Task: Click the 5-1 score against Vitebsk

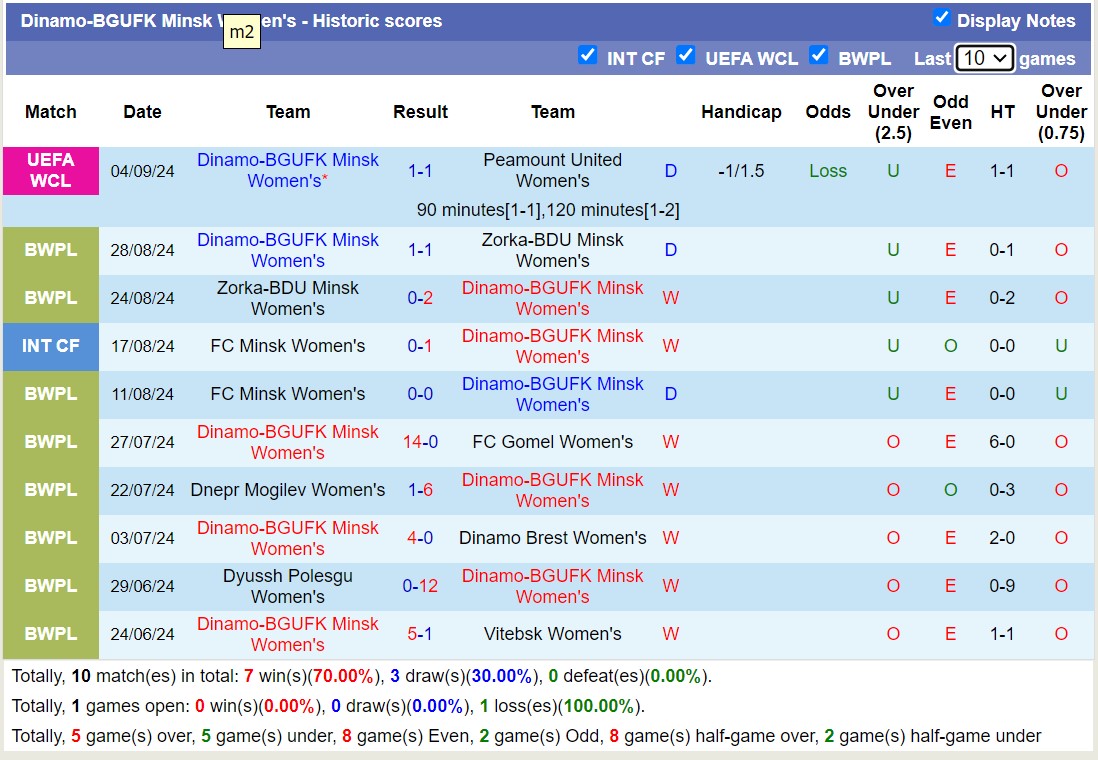Action: [420, 634]
